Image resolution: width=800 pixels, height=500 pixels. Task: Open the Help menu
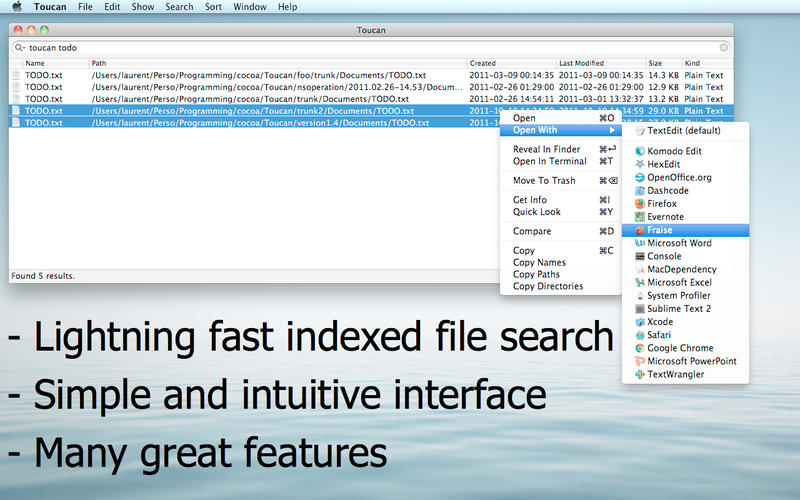287,7
